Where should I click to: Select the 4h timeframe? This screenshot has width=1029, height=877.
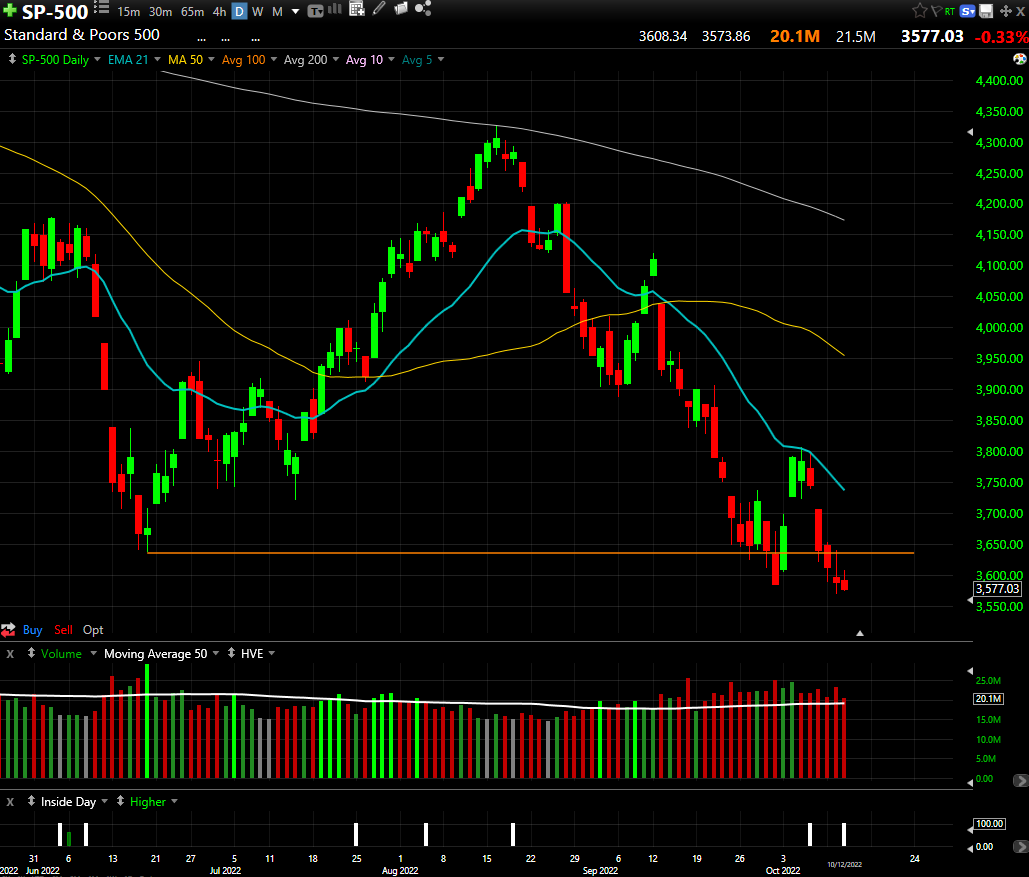(x=219, y=12)
